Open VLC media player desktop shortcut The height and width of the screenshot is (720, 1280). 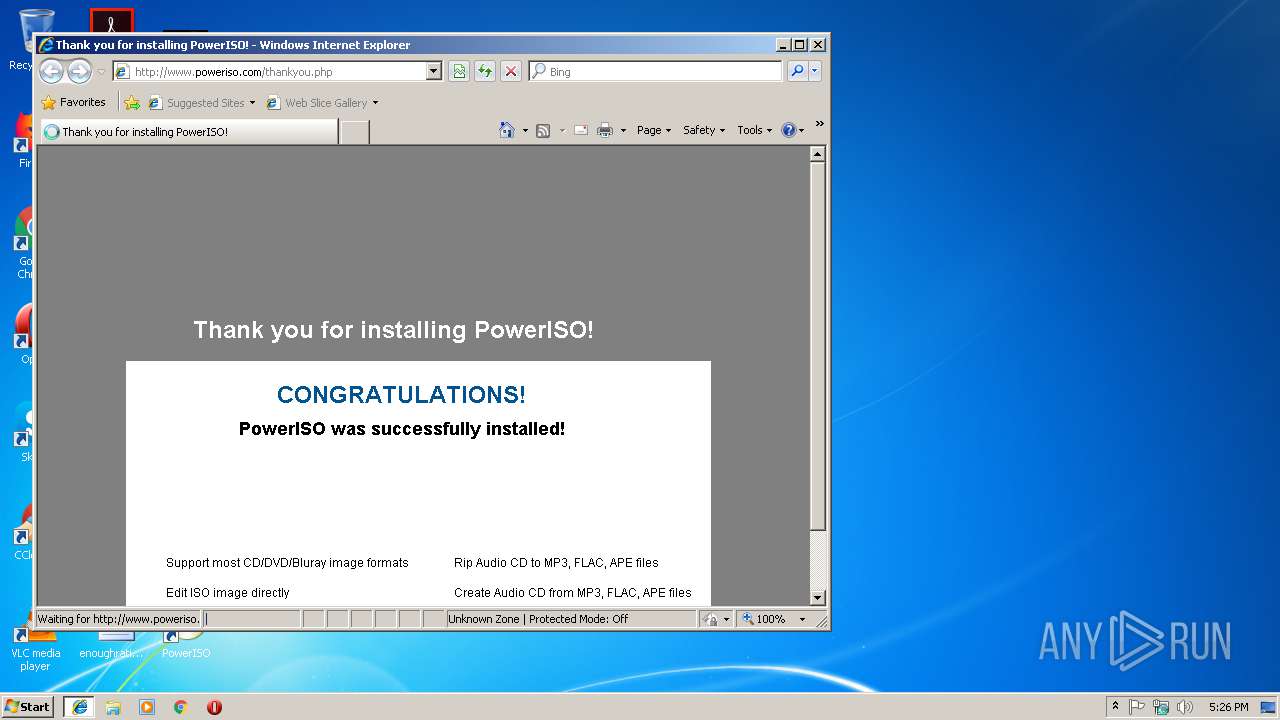[x=35, y=648]
